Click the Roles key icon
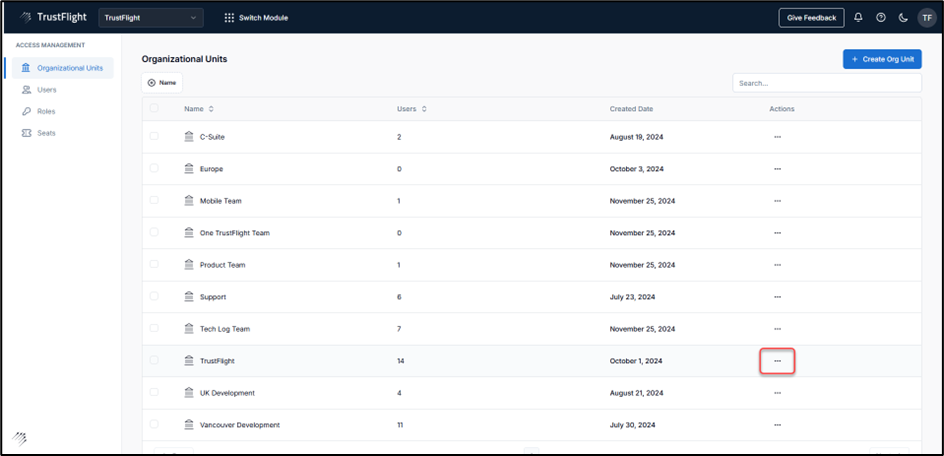The width and height of the screenshot is (944, 456). click(x=26, y=111)
